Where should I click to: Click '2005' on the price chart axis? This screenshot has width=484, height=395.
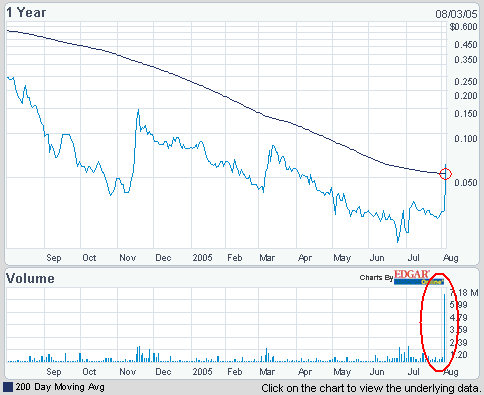(202, 258)
